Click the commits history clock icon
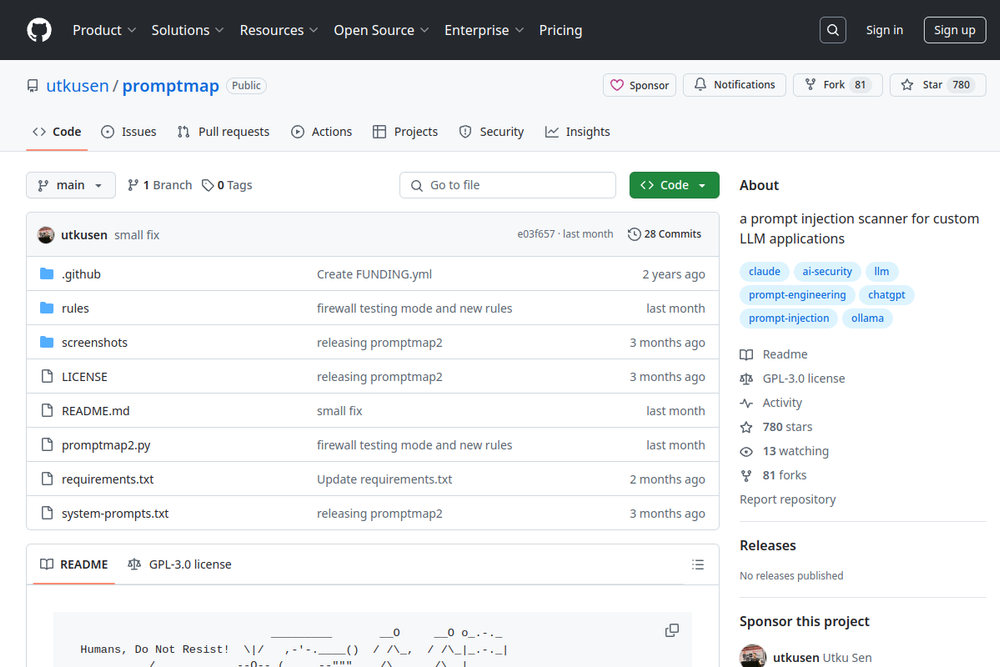The height and width of the screenshot is (667, 1000). point(634,234)
